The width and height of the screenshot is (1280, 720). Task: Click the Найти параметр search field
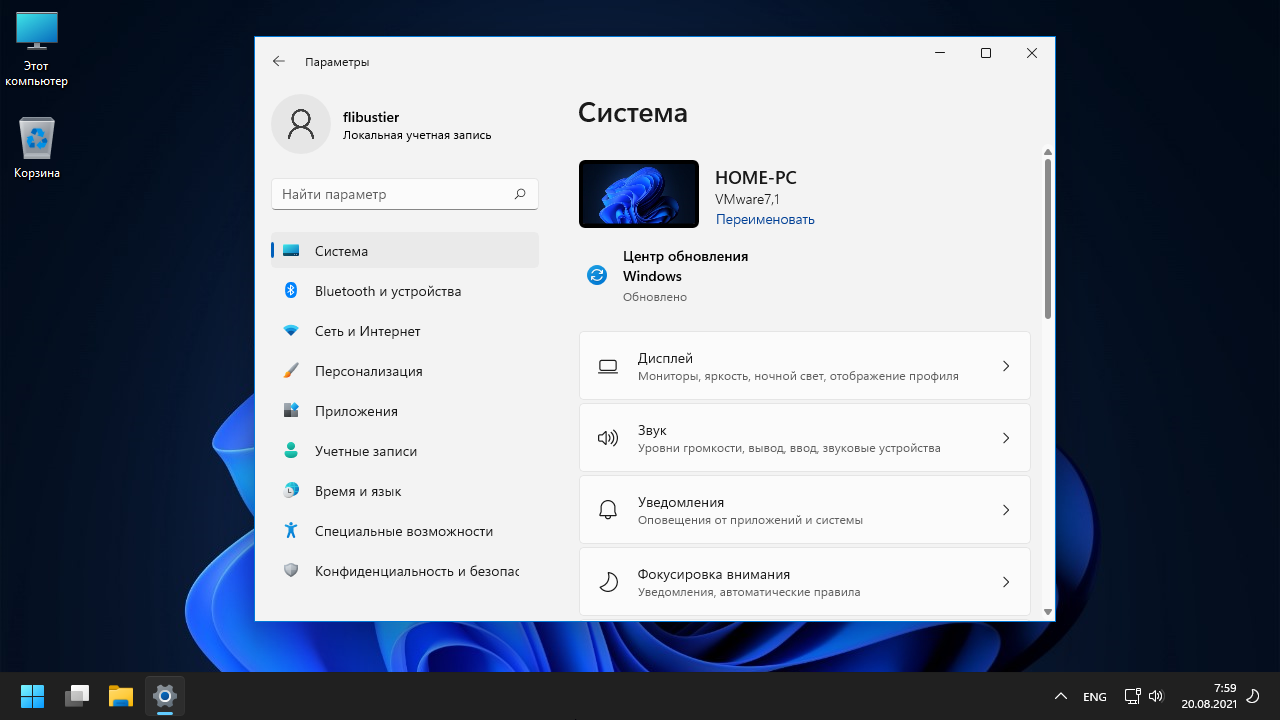click(395, 194)
